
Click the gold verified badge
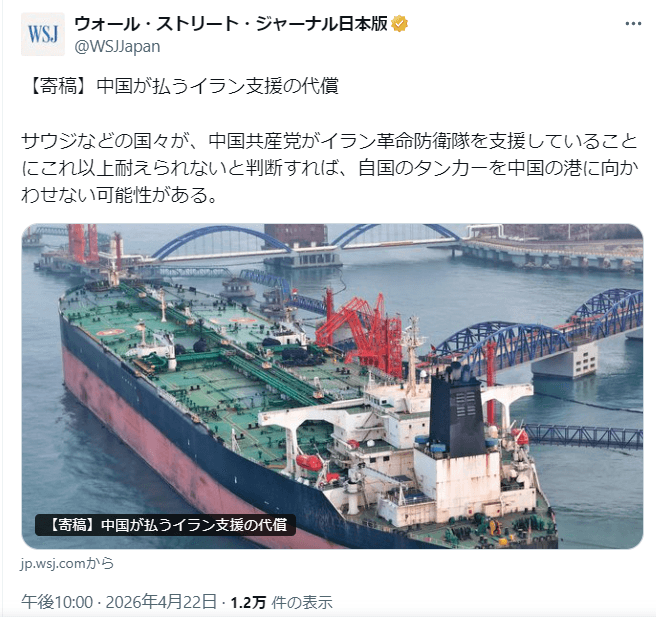coord(400,24)
